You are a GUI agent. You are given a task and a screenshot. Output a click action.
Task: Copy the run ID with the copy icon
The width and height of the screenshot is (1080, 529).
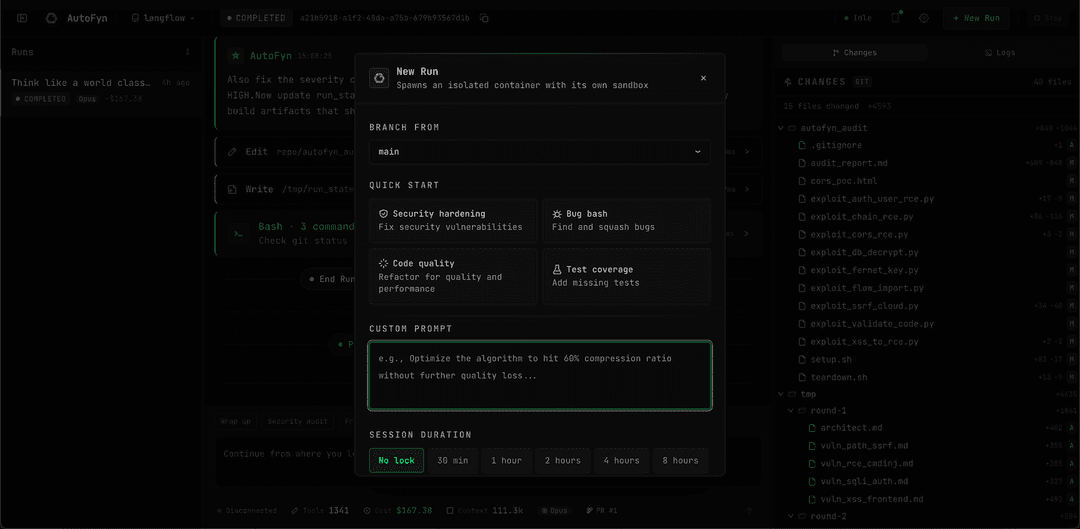[484, 18]
